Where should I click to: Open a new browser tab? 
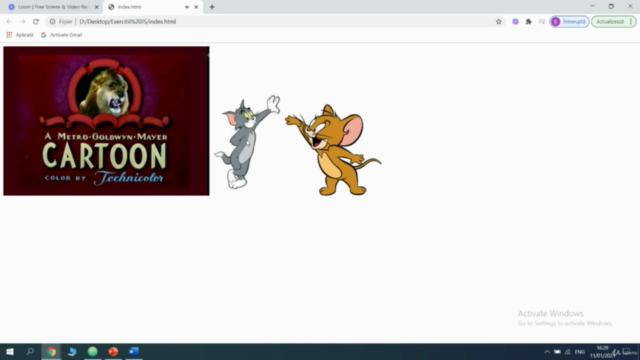point(212,7)
